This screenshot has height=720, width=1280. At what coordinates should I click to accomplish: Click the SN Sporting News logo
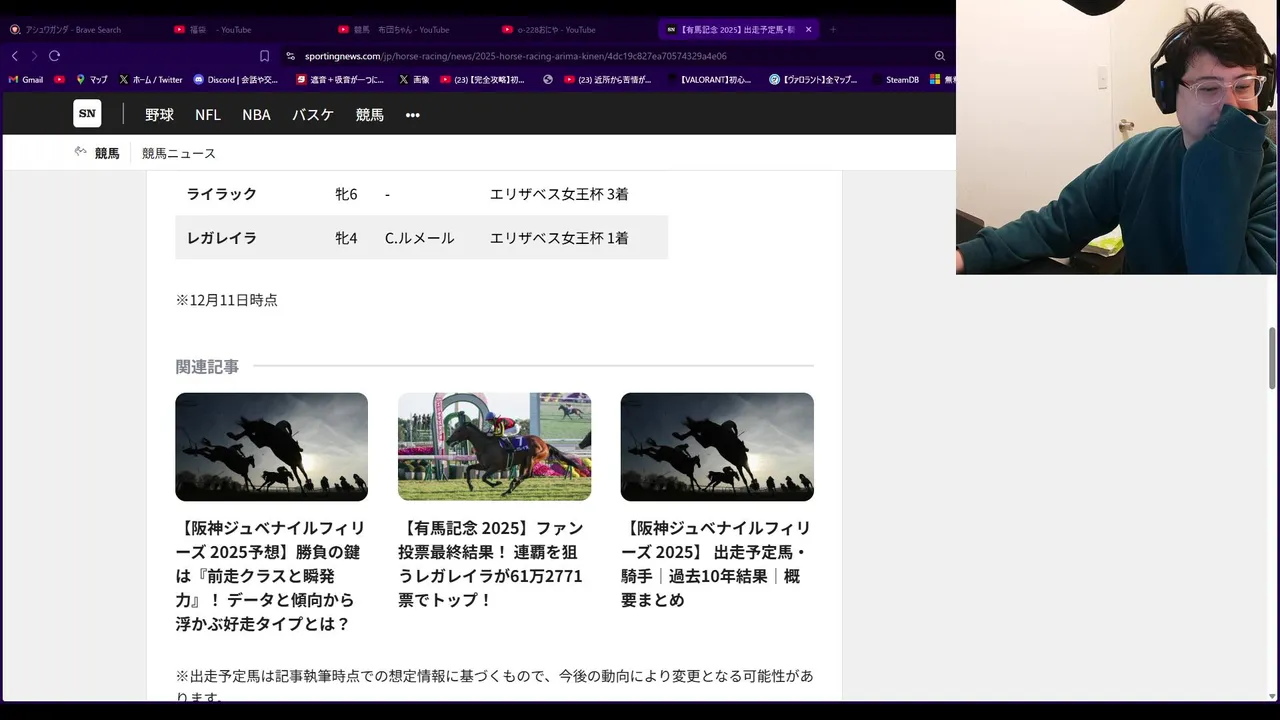(87, 113)
